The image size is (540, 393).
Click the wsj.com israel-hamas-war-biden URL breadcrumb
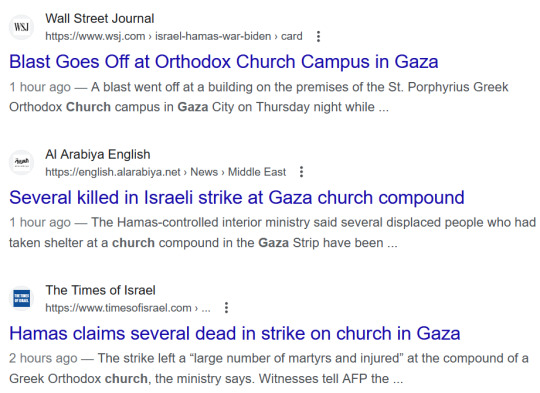pyautogui.click(x=174, y=36)
